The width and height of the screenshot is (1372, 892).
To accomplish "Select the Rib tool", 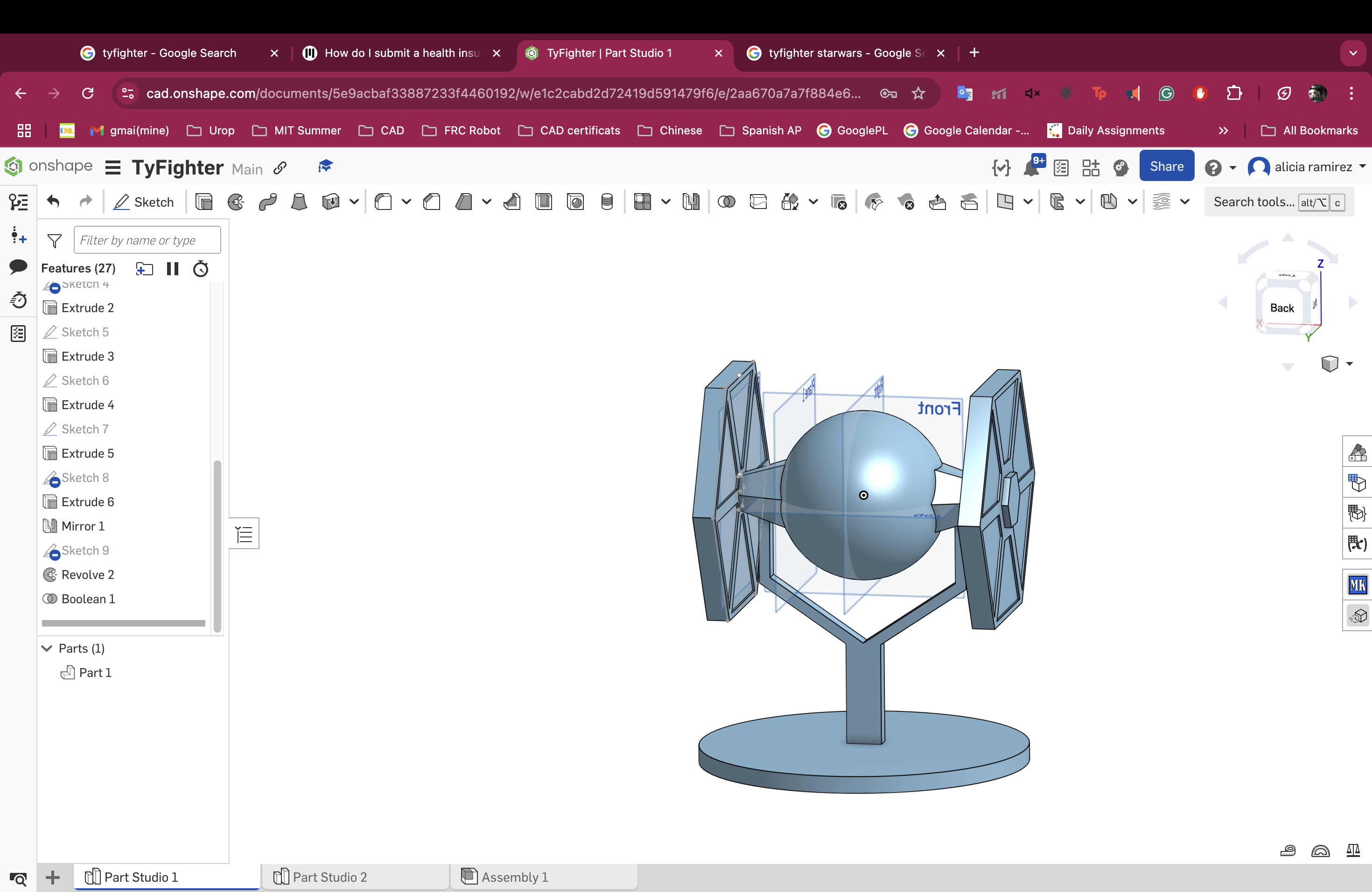I will (512, 202).
